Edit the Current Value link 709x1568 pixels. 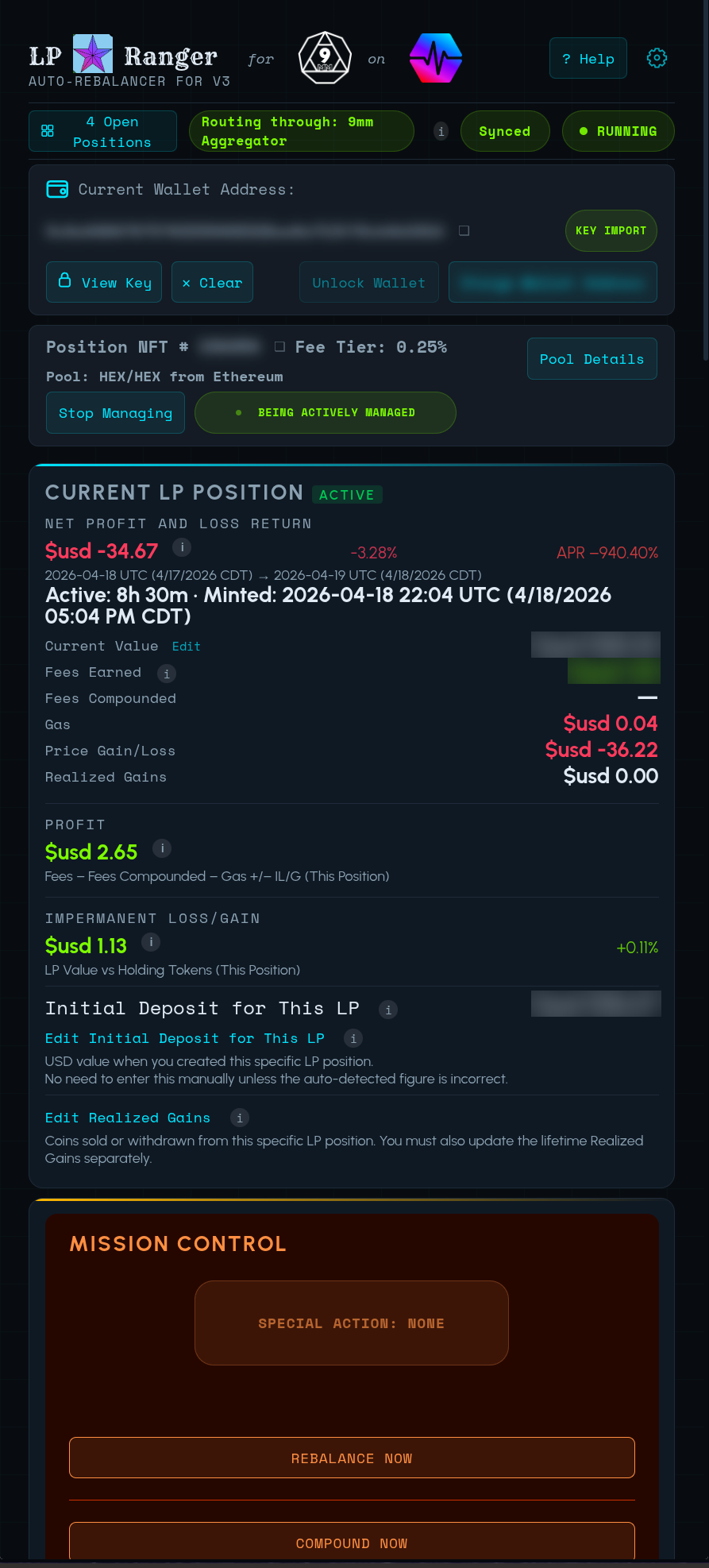(x=186, y=647)
